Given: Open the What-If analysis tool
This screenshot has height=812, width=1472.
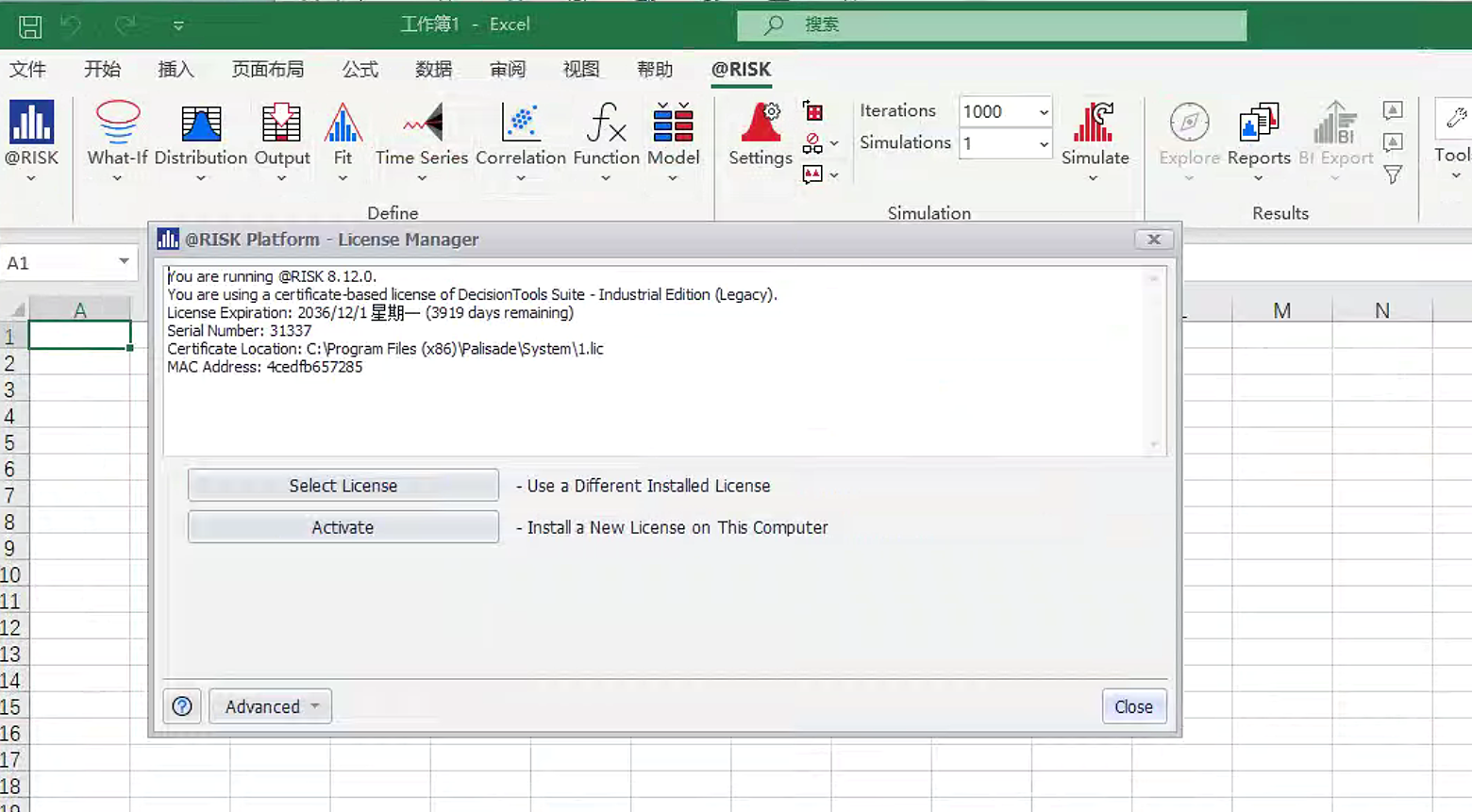Looking at the screenshot, I should point(117,124).
